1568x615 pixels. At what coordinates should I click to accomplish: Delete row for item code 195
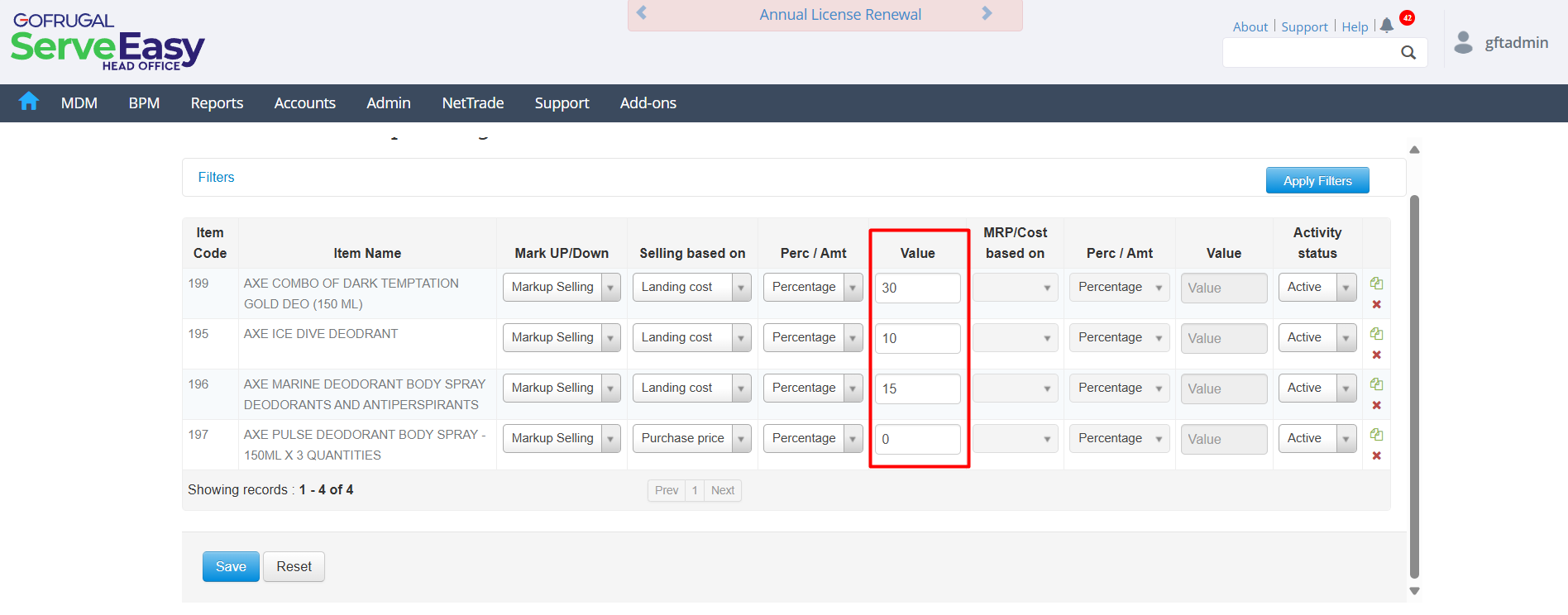pyautogui.click(x=1376, y=355)
